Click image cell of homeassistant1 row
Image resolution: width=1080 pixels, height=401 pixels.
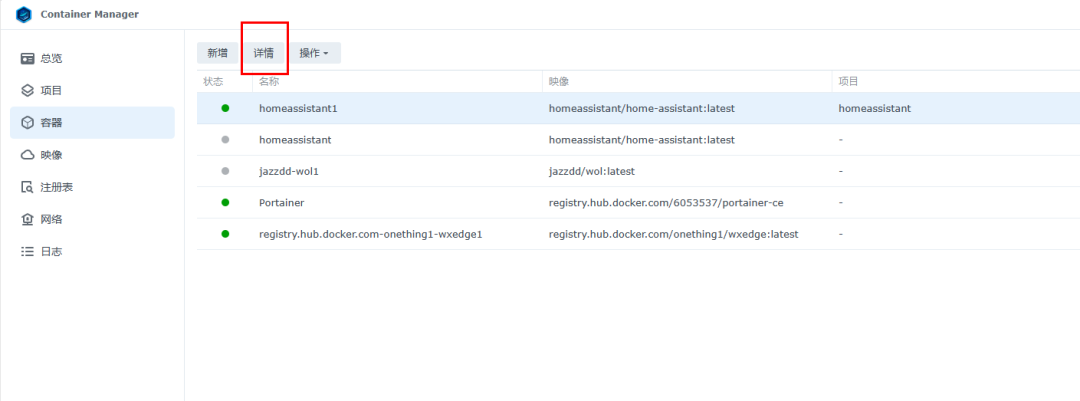642,108
